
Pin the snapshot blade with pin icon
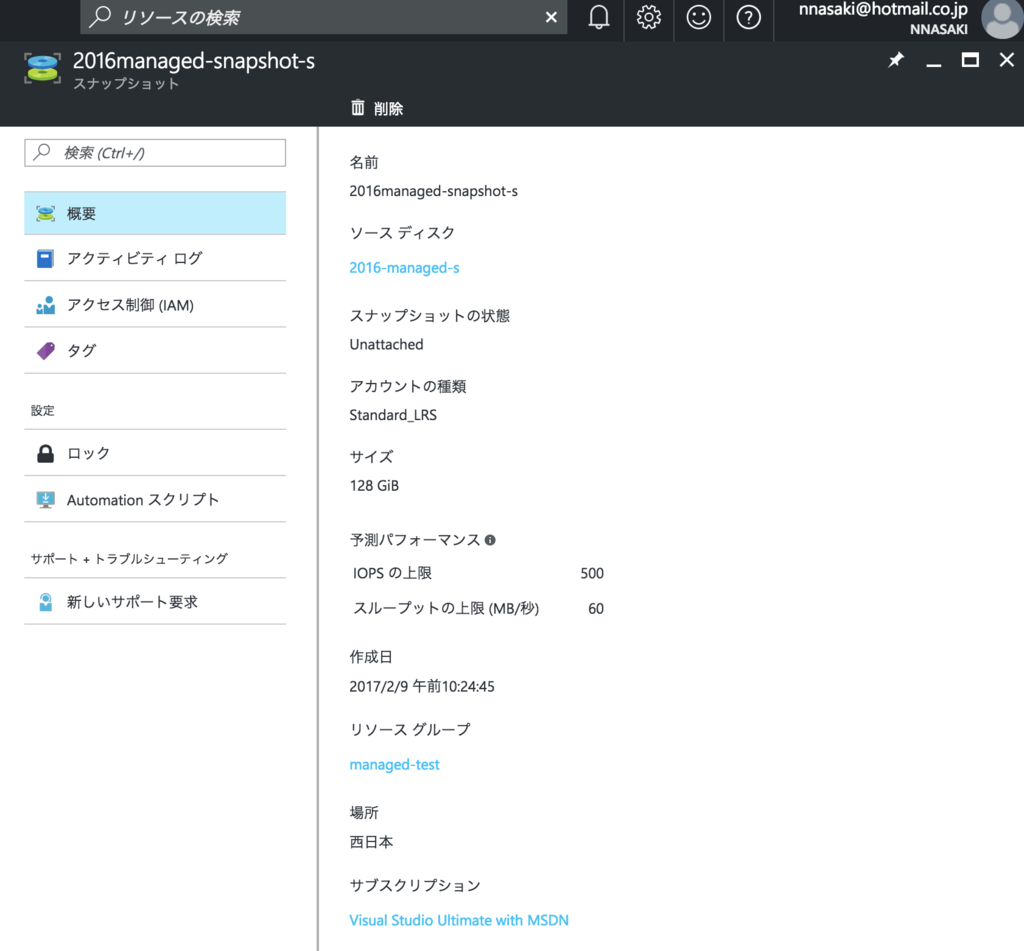pos(896,61)
